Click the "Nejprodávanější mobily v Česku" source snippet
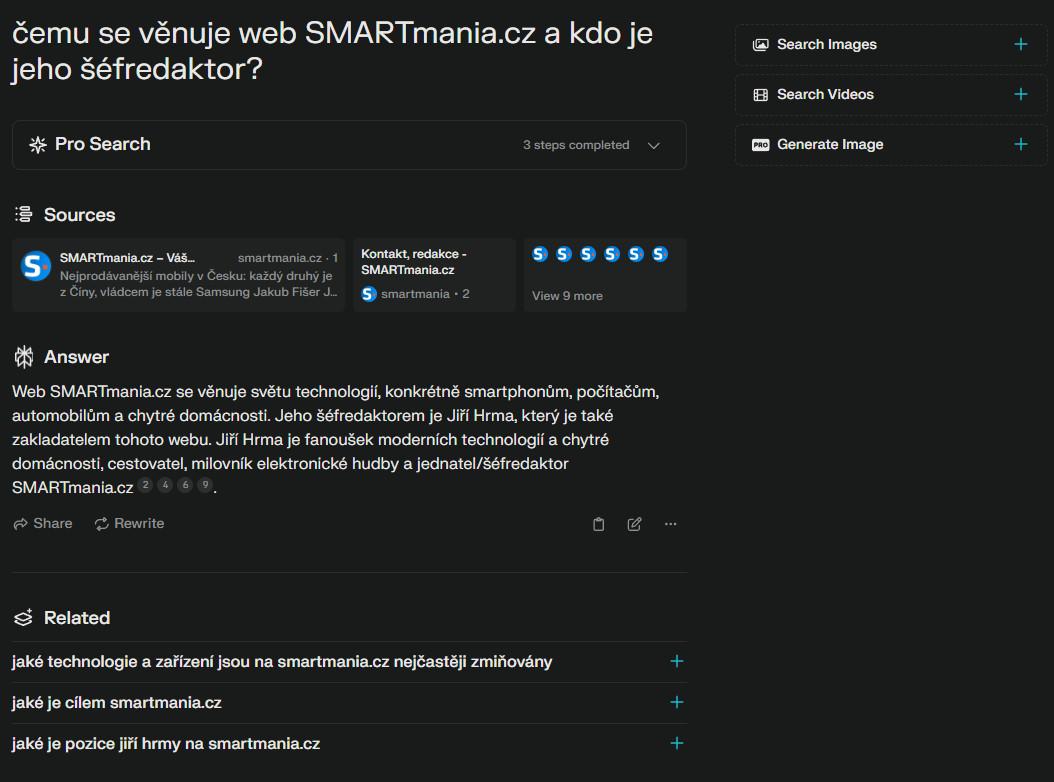Image resolution: width=1054 pixels, height=782 pixels. tap(198, 284)
